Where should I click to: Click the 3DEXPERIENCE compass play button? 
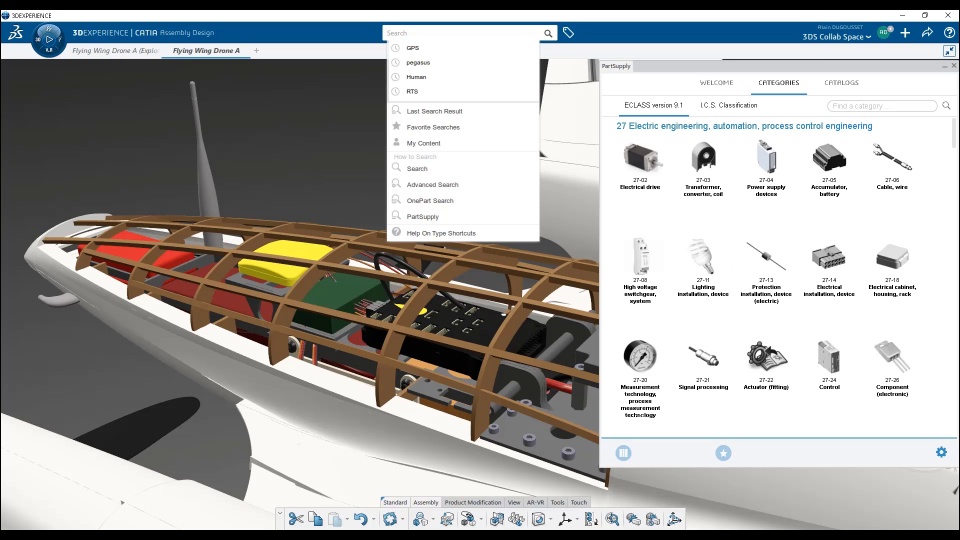(x=49, y=40)
